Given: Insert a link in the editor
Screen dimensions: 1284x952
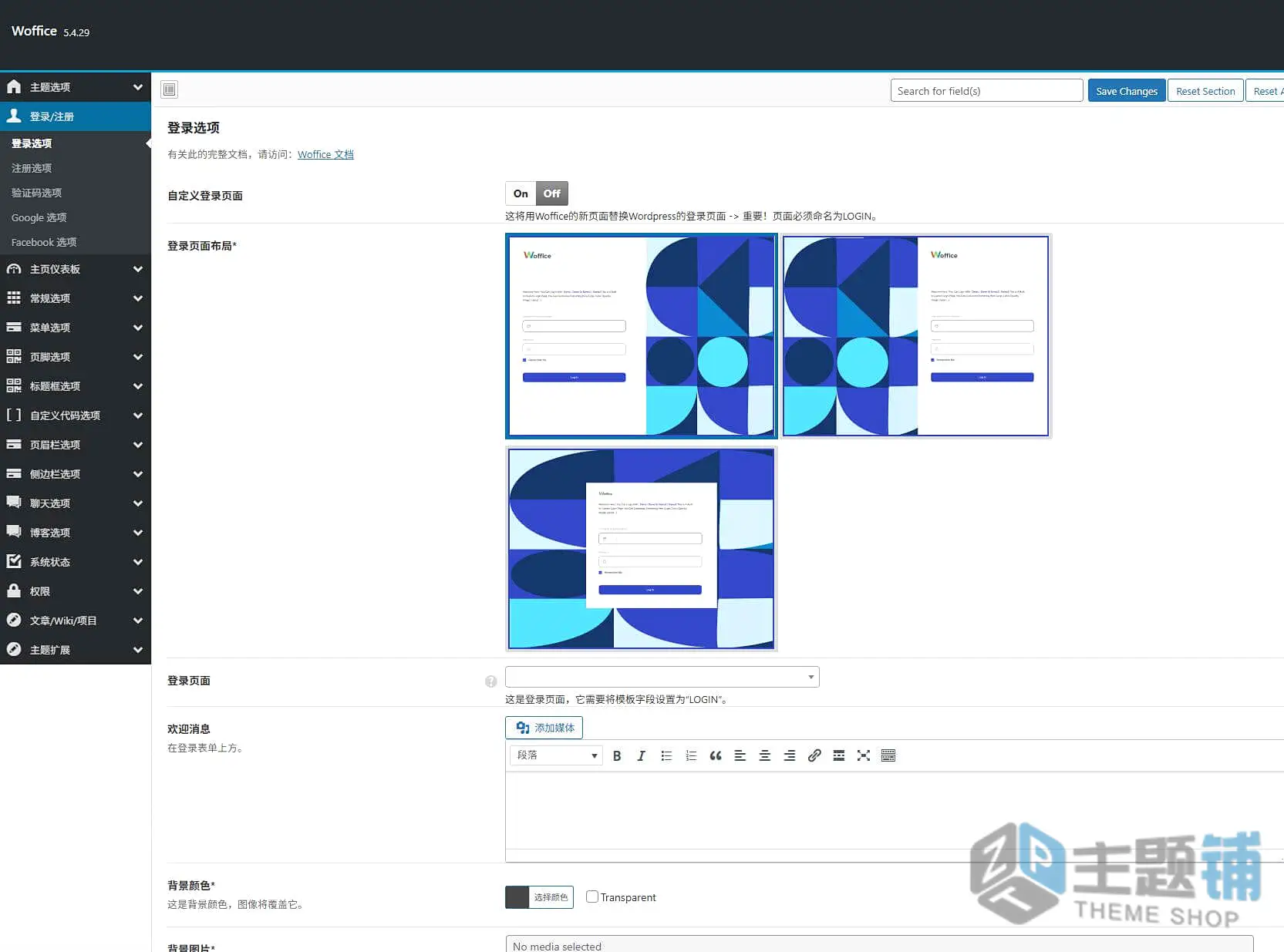Looking at the screenshot, I should pyautogui.click(x=814, y=755).
